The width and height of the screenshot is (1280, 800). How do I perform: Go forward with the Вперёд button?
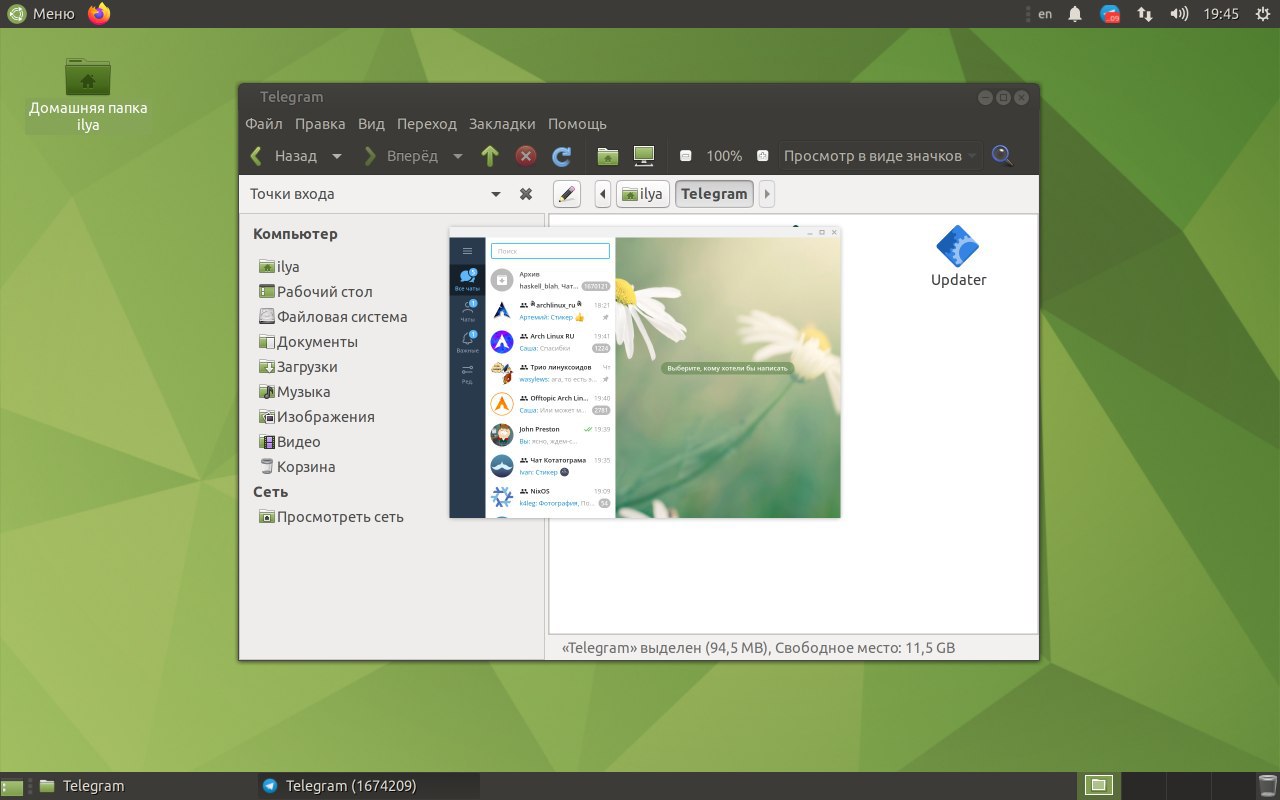coord(400,156)
